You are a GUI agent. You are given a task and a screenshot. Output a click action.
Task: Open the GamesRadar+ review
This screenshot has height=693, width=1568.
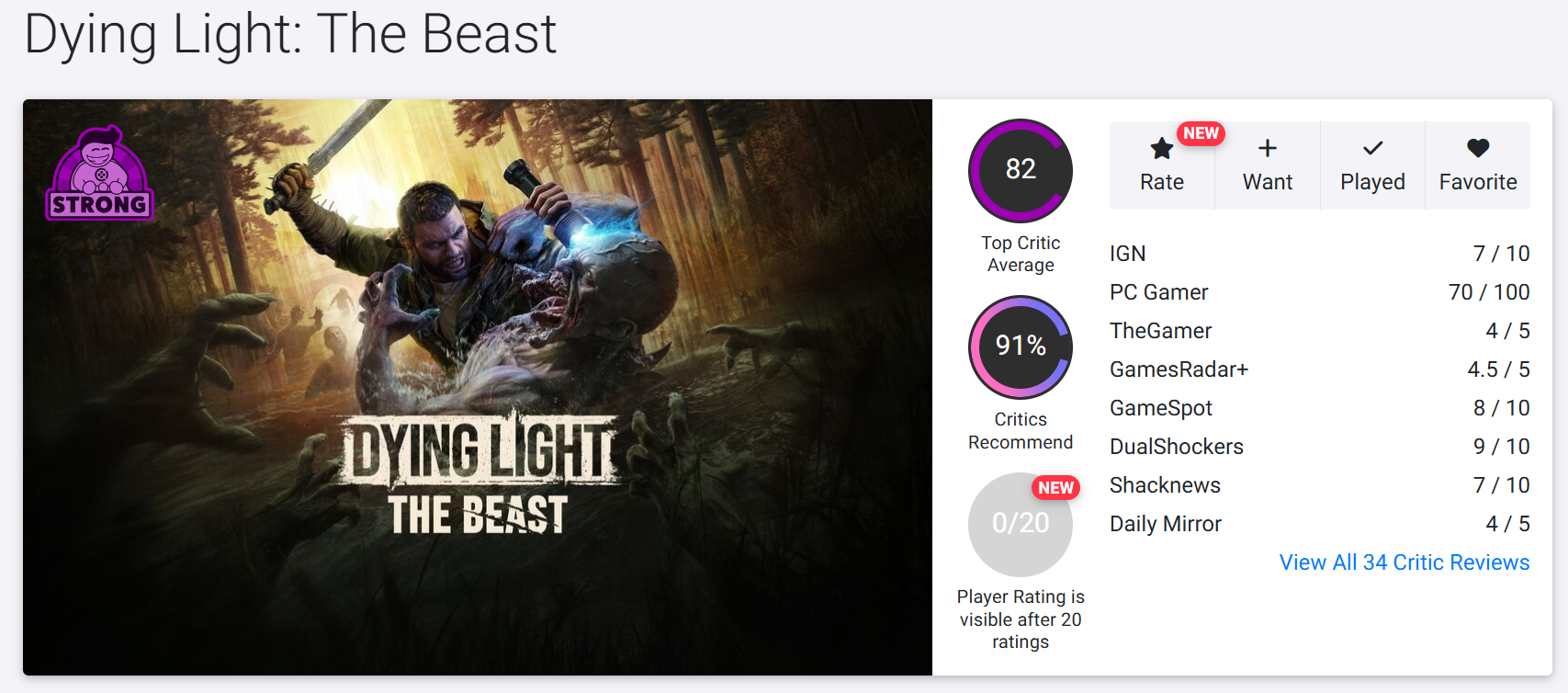coord(1320,369)
